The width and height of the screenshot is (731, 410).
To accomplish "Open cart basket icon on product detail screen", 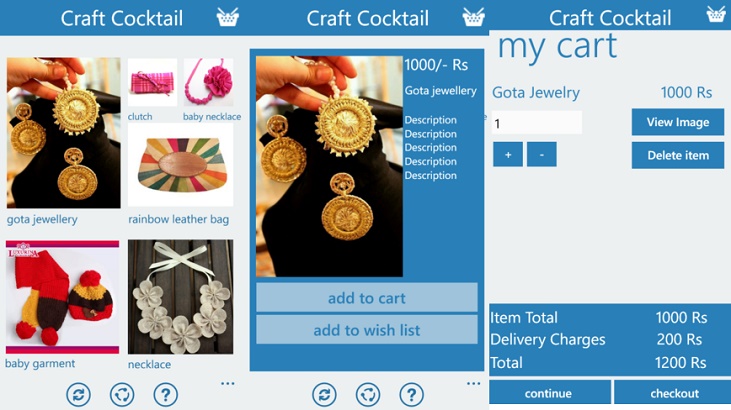I will (x=473, y=17).
